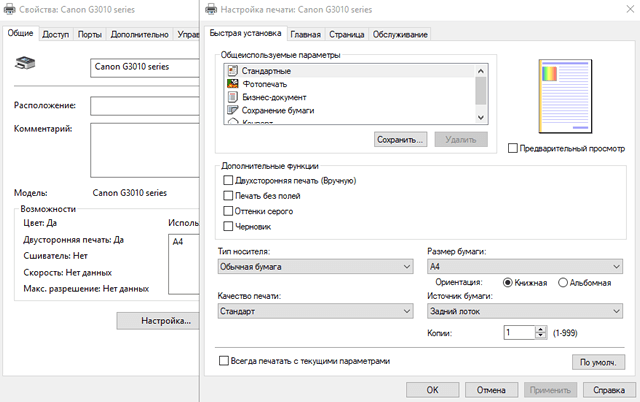Open help with Справка button
The width and height of the screenshot is (640, 402).
click(x=609, y=390)
